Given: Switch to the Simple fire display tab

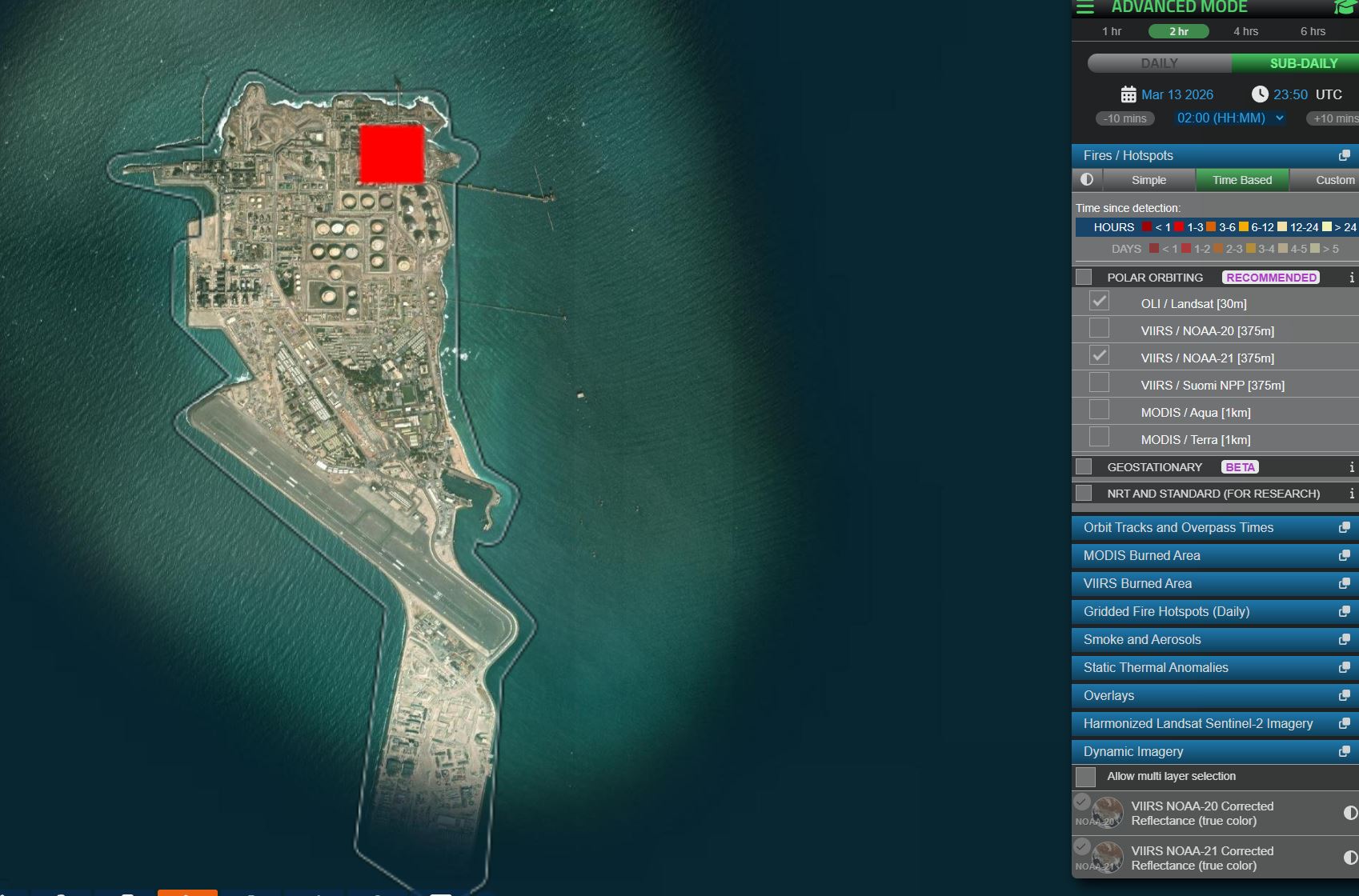Looking at the screenshot, I should pos(1149,180).
